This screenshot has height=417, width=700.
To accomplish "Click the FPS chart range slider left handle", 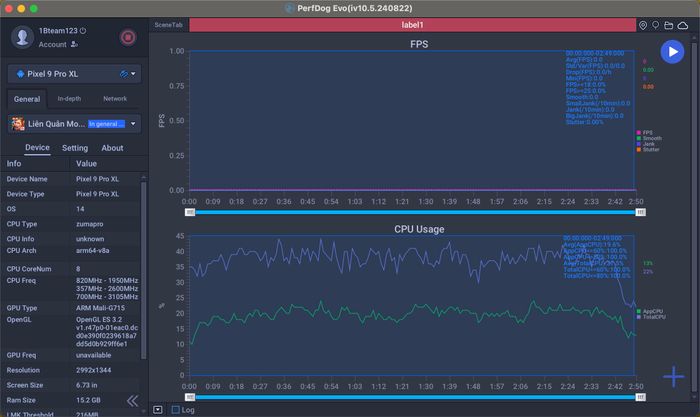I will [x=190, y=212].
